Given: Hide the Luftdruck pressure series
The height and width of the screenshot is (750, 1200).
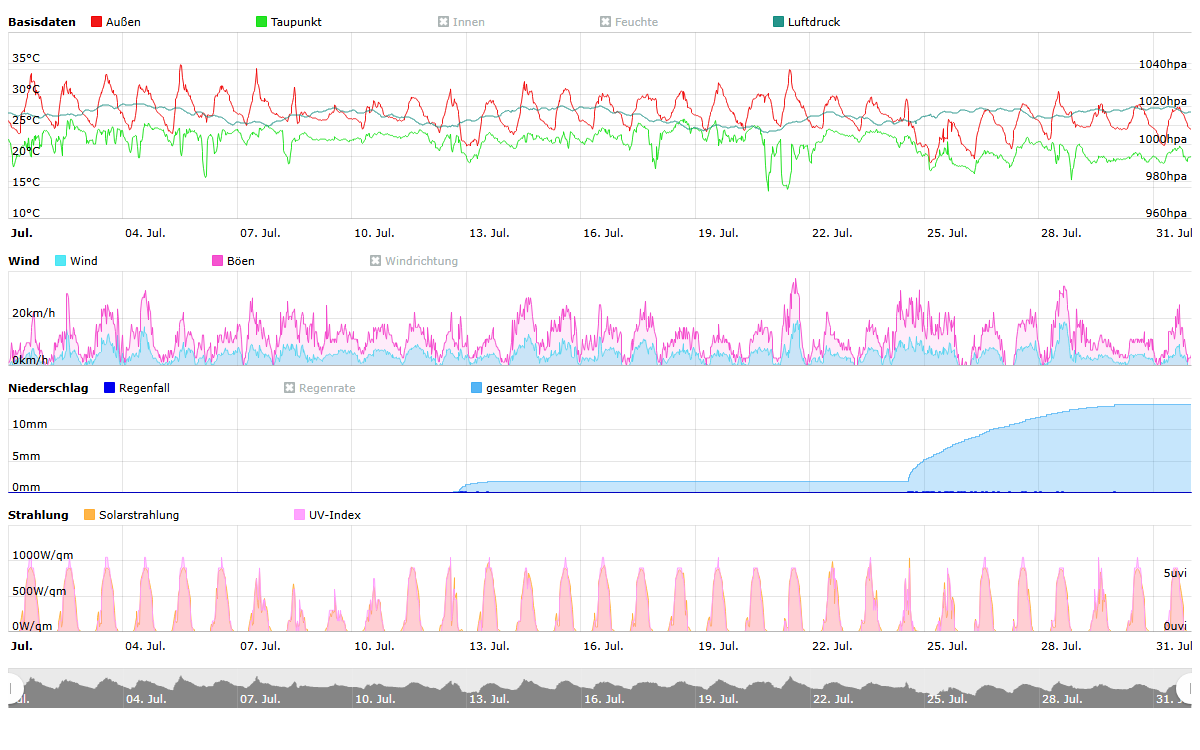Looking at the screenshot, I should pyautogui.click(x=779, y=22).
